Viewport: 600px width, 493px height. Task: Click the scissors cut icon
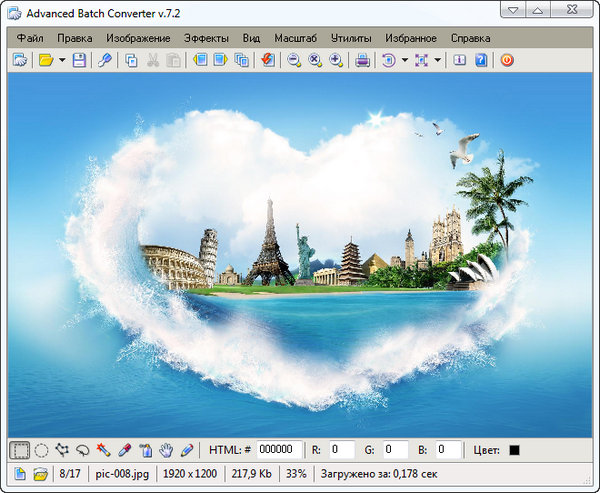153,60
